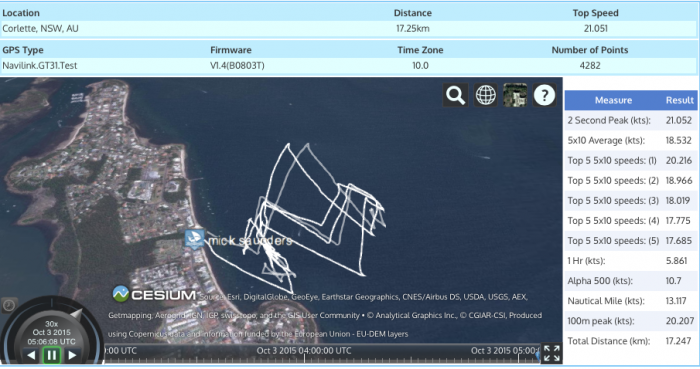Open the imagery base layer picker thumbnail
Image resolution: width=700 pixels, height=369 pixels.
515,95
